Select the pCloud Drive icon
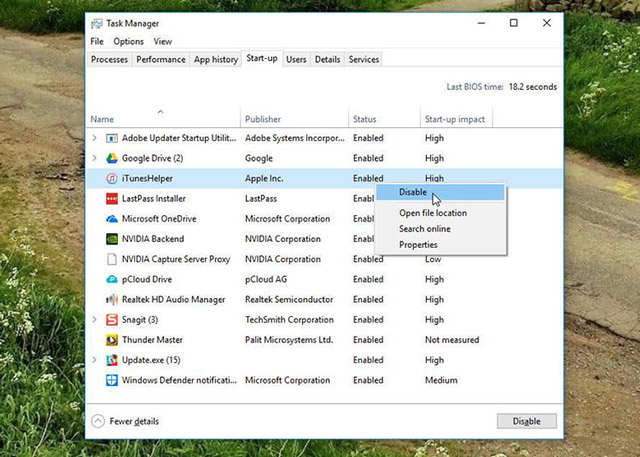 coord(111,280)
